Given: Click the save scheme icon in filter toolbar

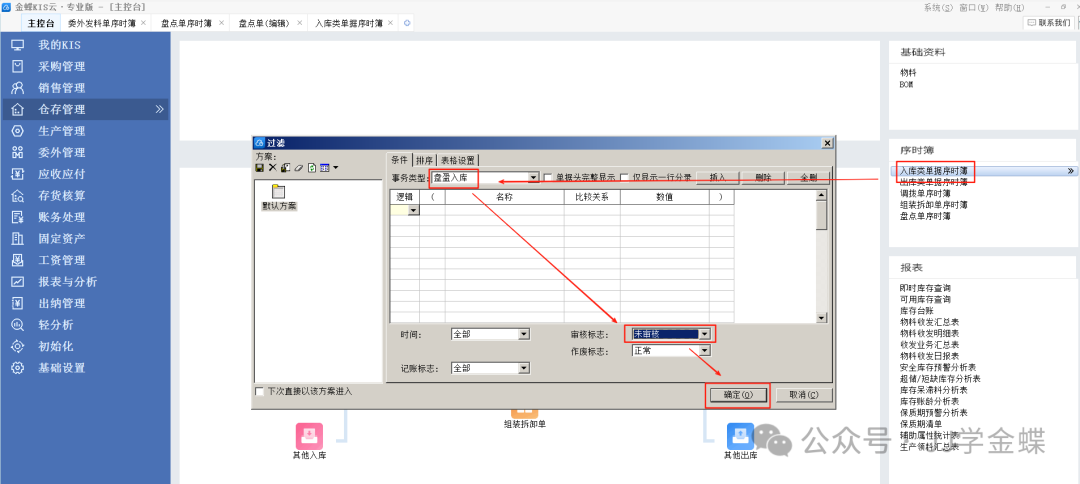Looking at the screenshot, I should (x=260, y=167).
